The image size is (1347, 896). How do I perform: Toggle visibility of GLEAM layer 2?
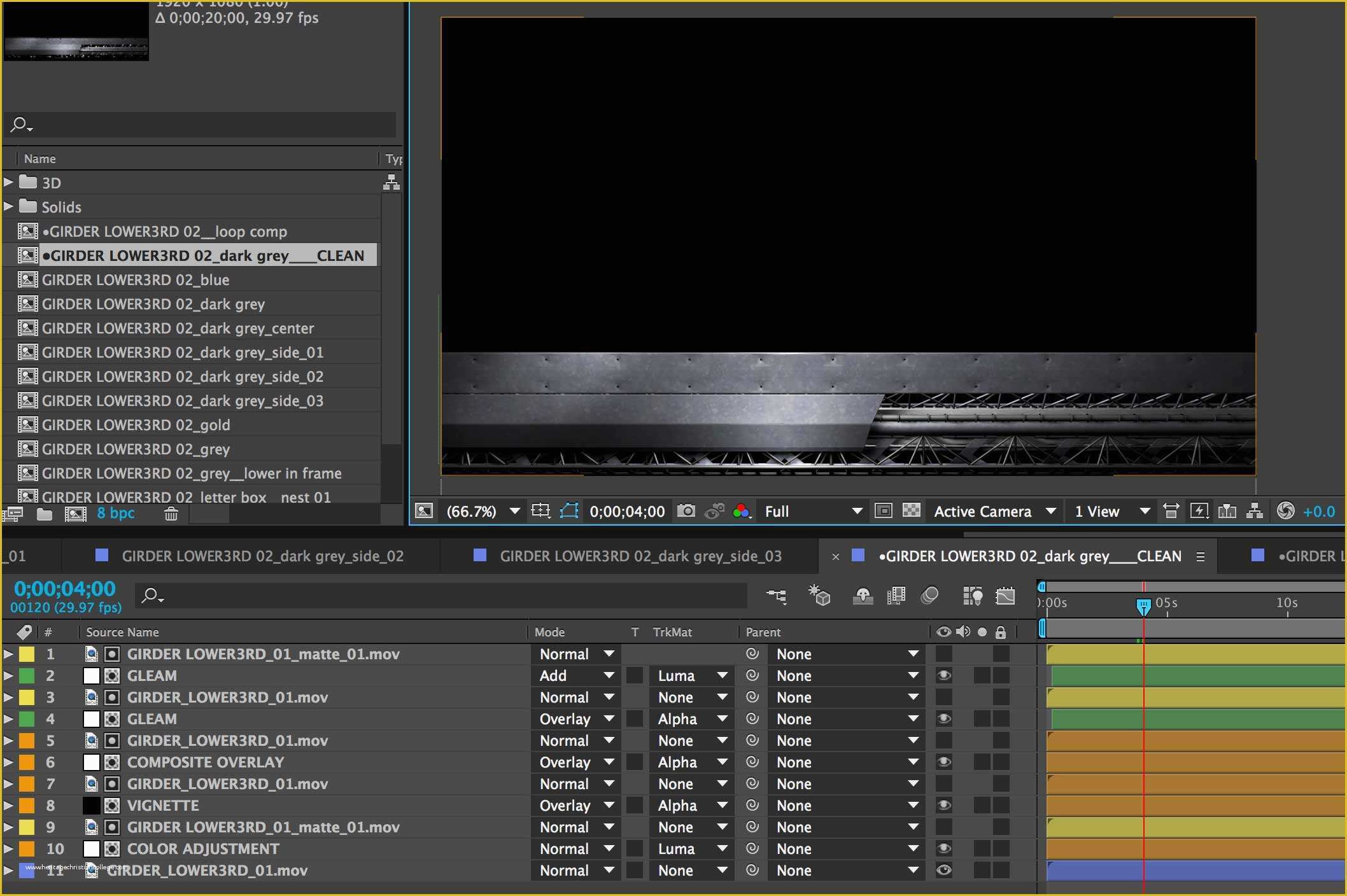click(x=944, y=675)
